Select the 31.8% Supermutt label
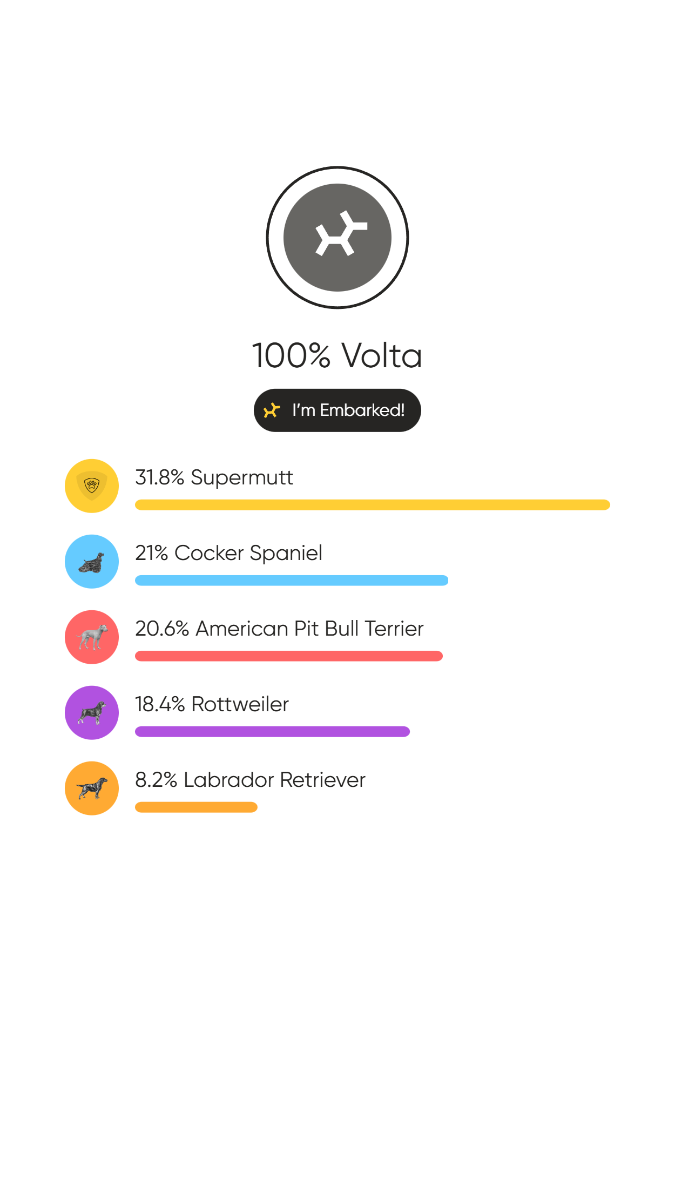675x1200 pixels. coord(214,478)
